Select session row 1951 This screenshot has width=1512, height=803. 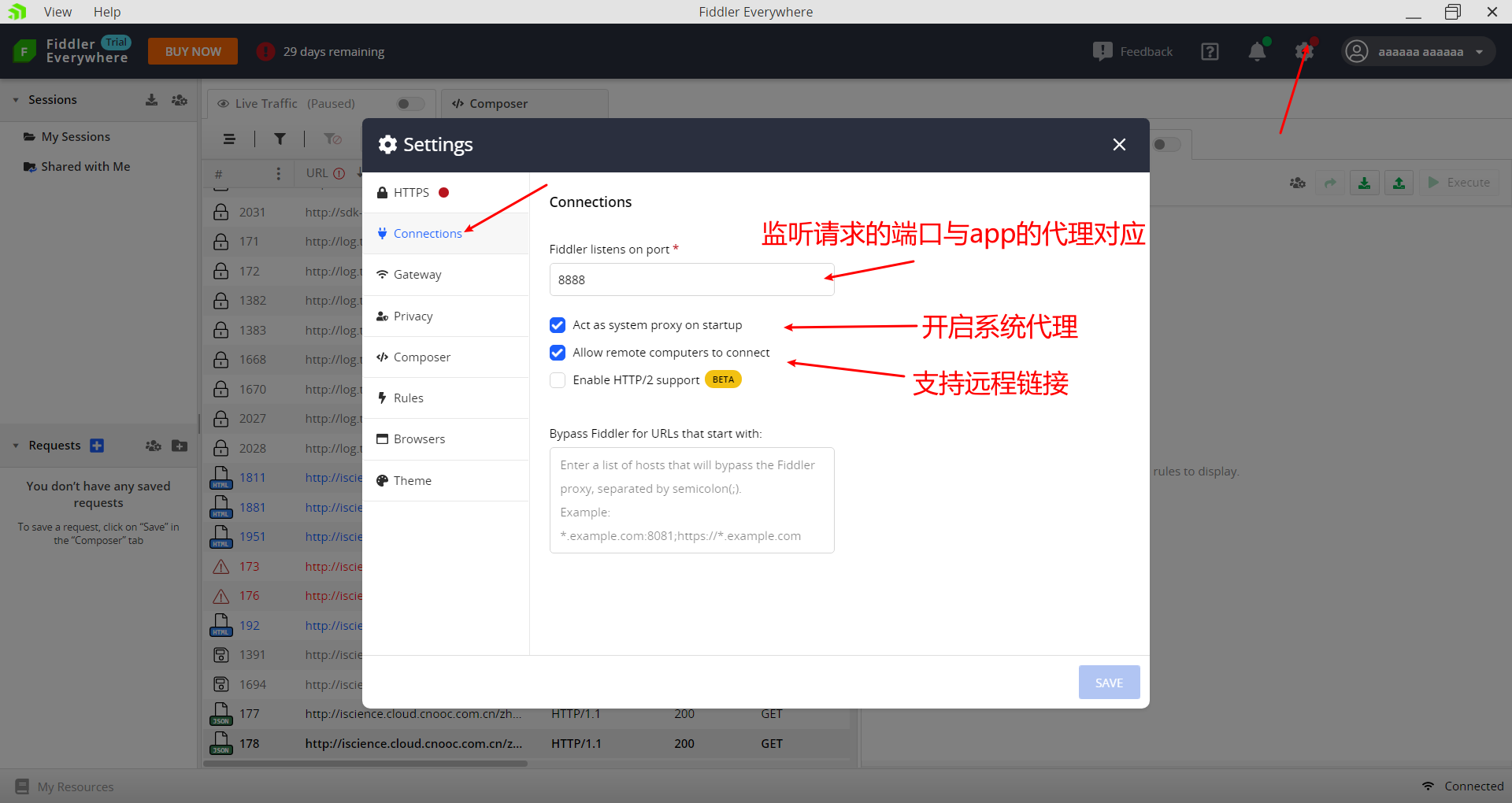[x=283, y=537]
